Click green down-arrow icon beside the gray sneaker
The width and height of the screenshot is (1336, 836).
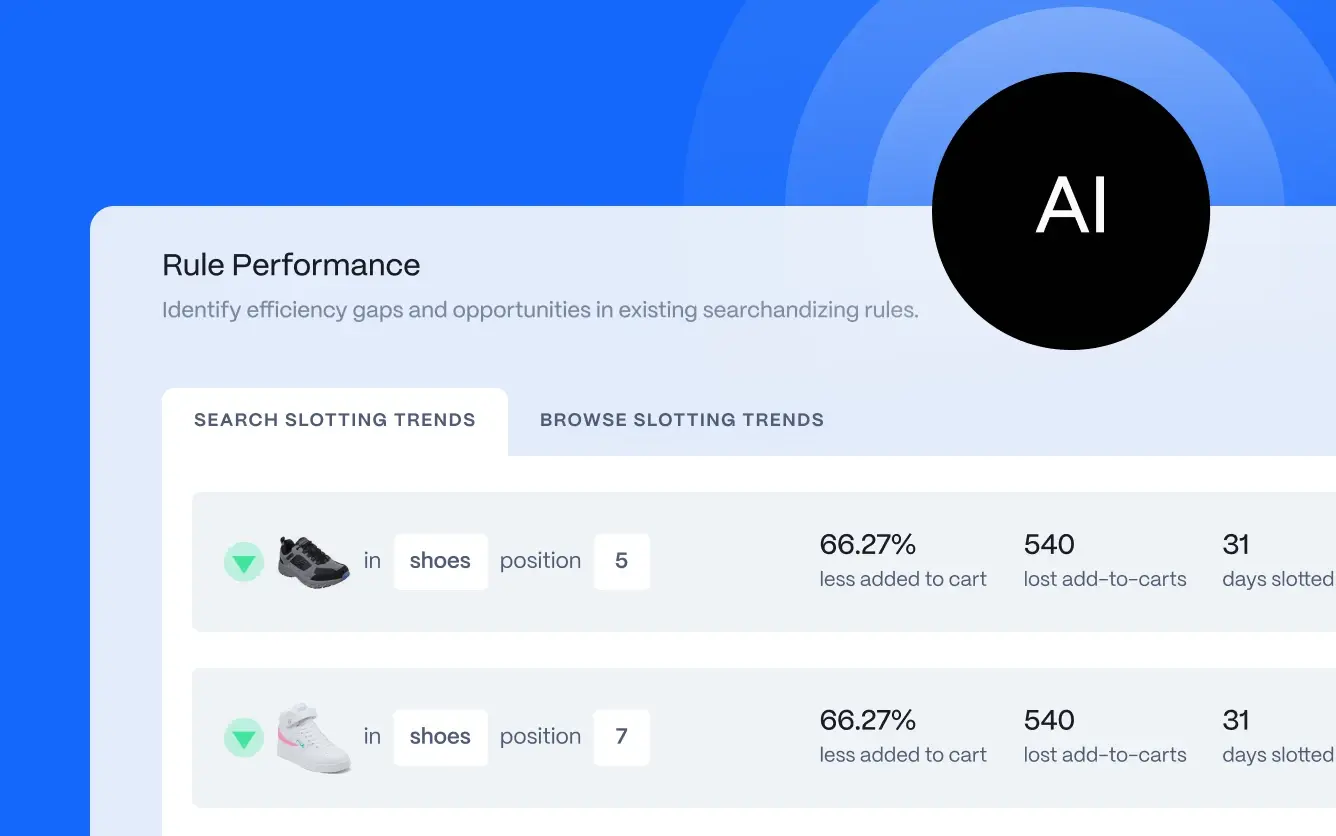click(x=243, y=562)
